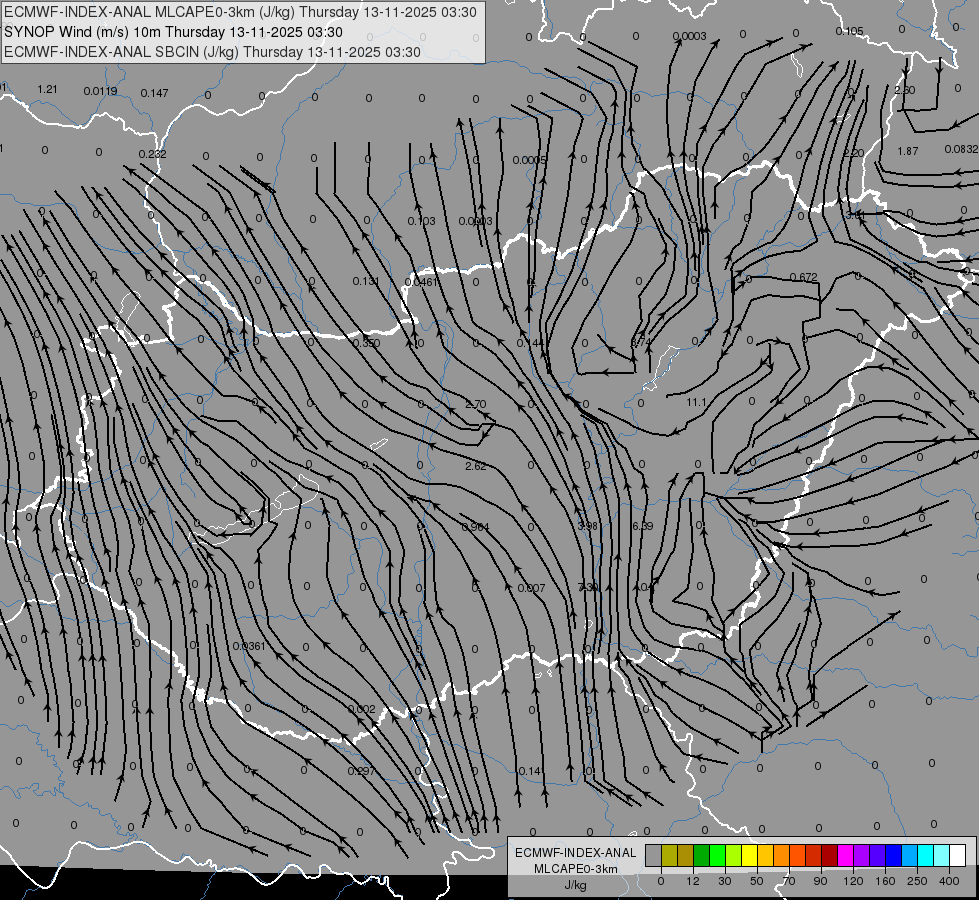979x900 pixels.
Task: Click the map value '2.62'
Action: (476, 466)
